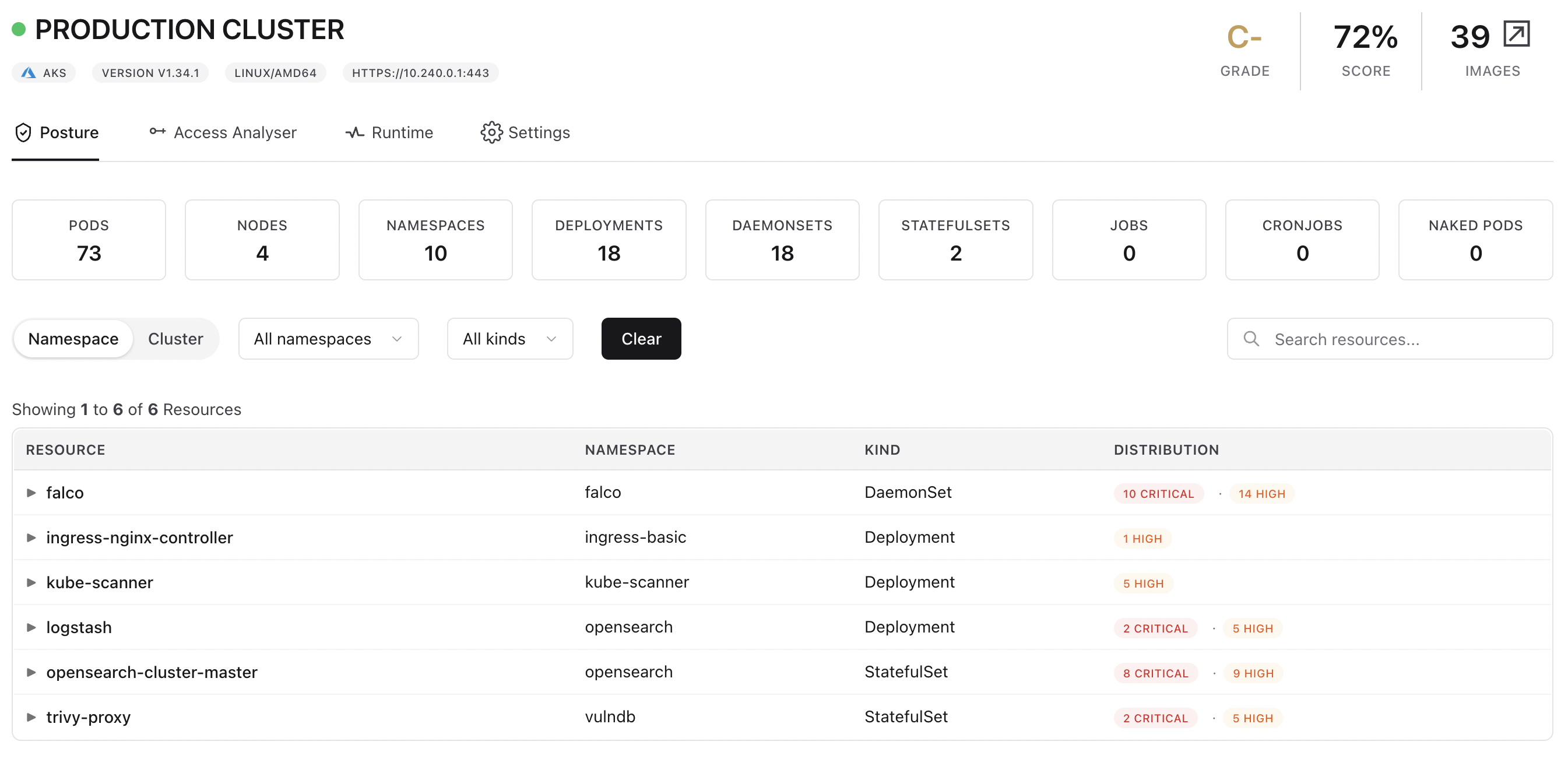Click the Nodes 4 stat card
1568x759 pixels.
click(262, 240)
